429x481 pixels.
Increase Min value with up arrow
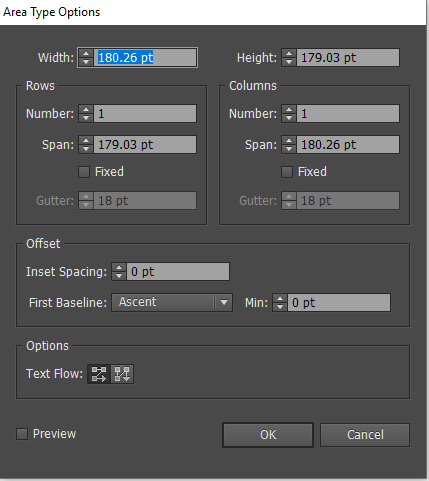click(280, 298)
